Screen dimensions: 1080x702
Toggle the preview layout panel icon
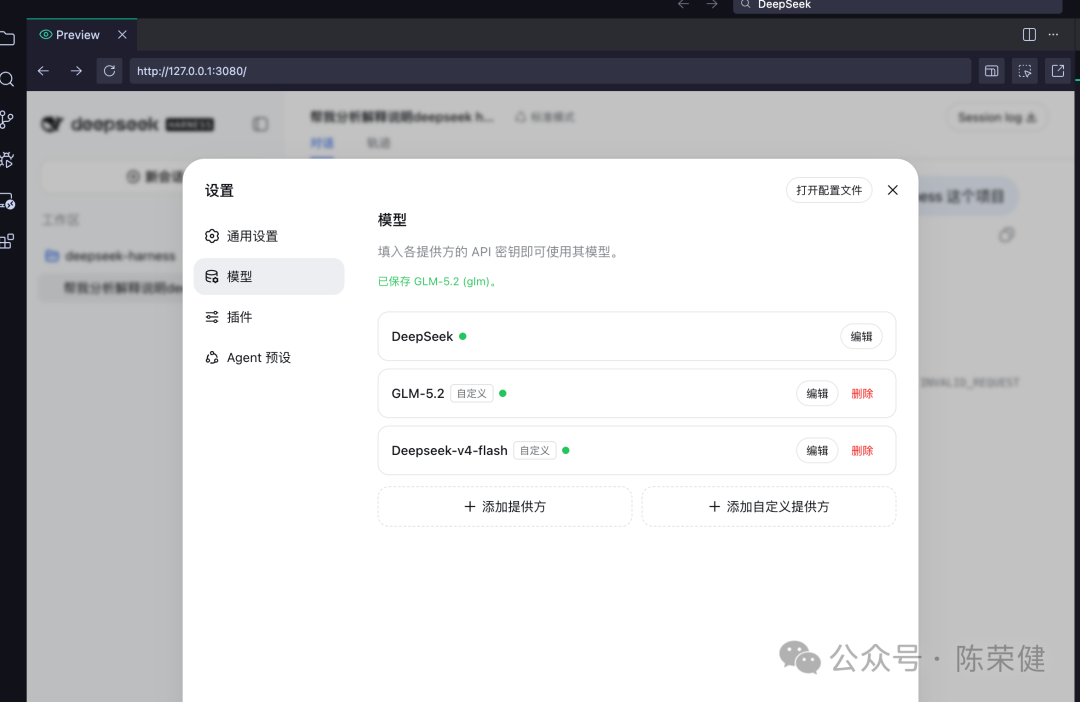(x=991, y=71)
